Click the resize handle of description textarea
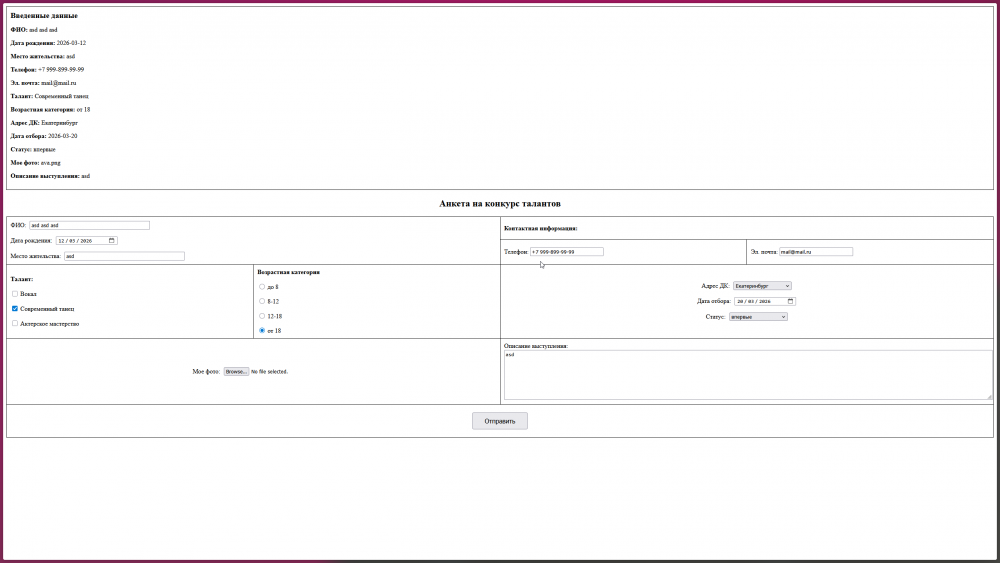 tap(989, 396)
